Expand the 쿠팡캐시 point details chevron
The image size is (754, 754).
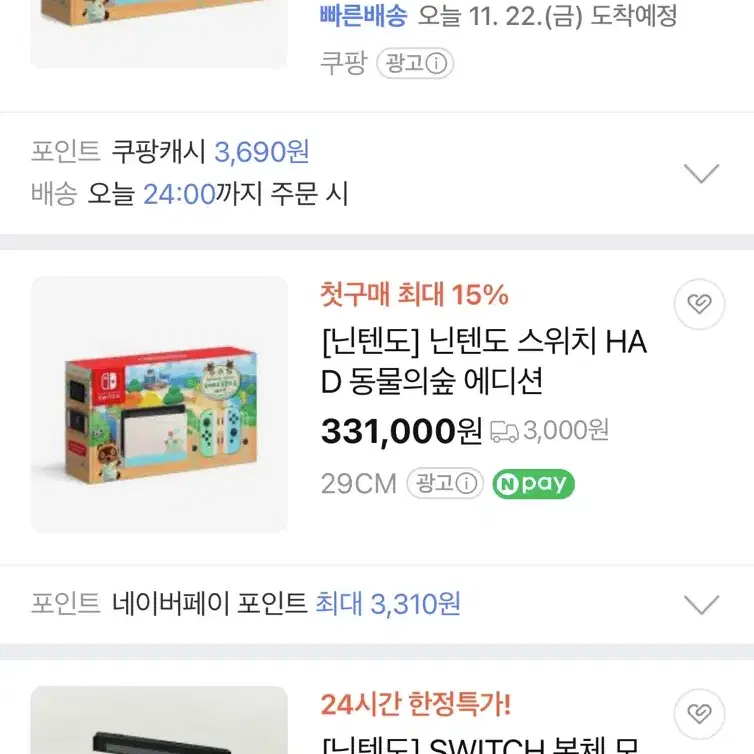click(x=701, y=173)
